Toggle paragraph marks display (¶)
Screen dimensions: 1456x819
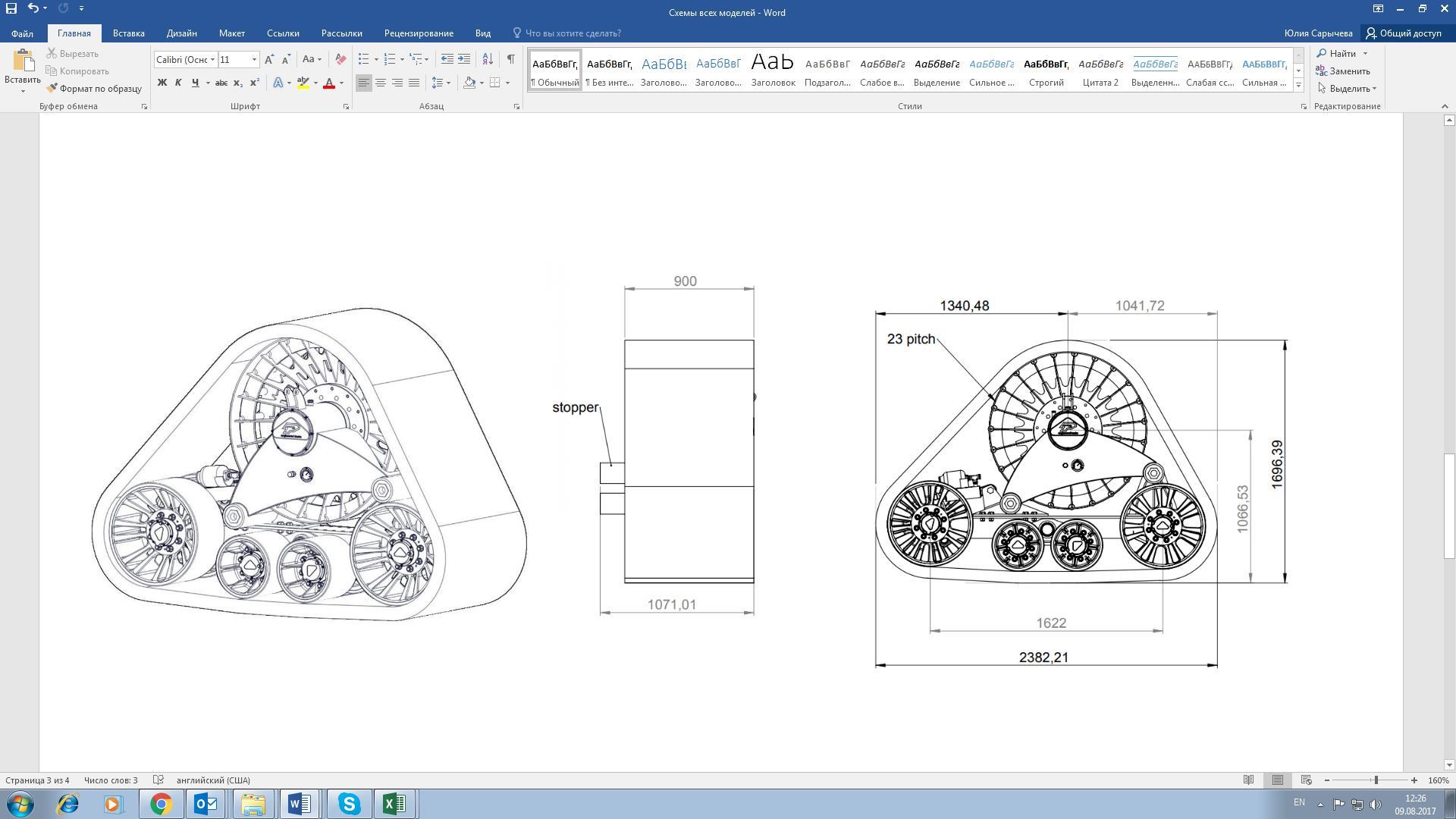pyautogui.click(x=511, y=59)
